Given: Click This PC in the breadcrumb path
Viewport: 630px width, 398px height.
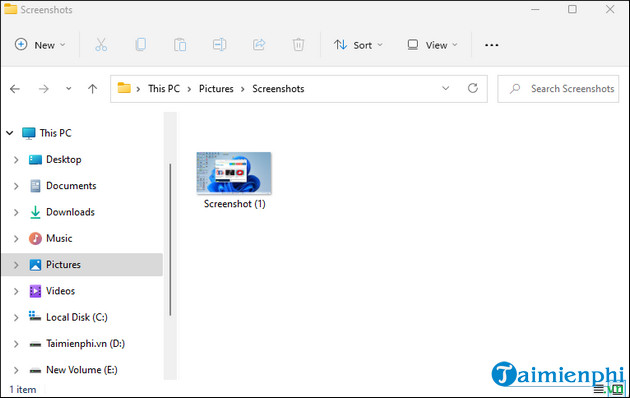Looking at the screenshot, I should 164,88.
